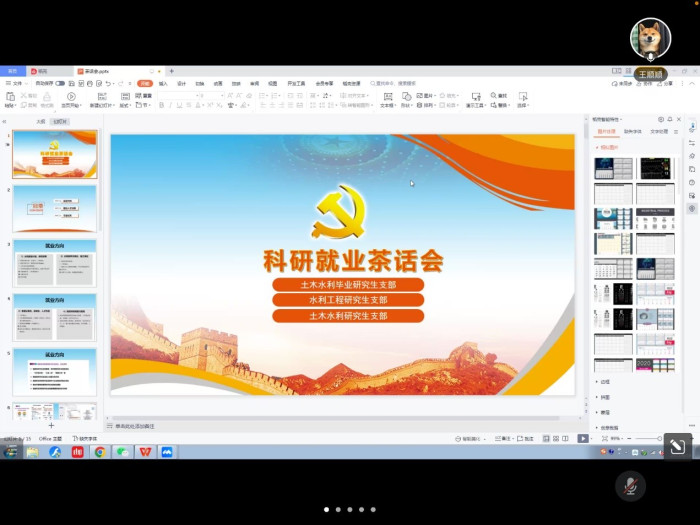Click the Share (分享) button
Screen dimensions: 700x525
pyautogui.click(x=666, y=83)
